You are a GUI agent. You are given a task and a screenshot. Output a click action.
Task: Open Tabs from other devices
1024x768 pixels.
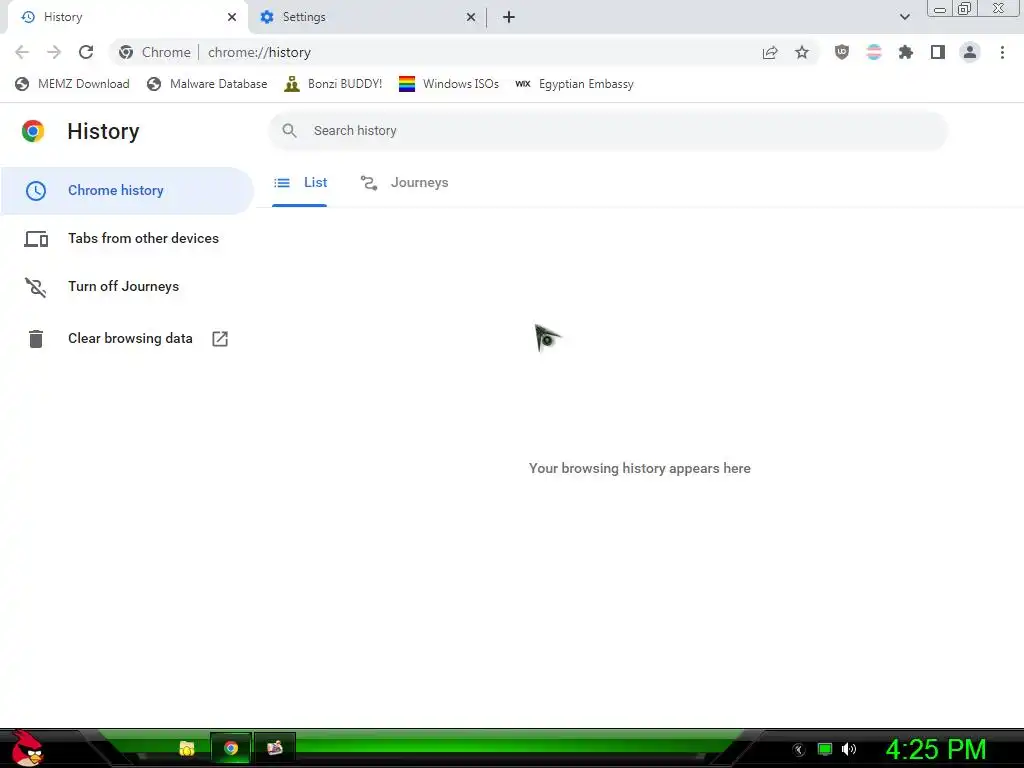click(127, 238)
